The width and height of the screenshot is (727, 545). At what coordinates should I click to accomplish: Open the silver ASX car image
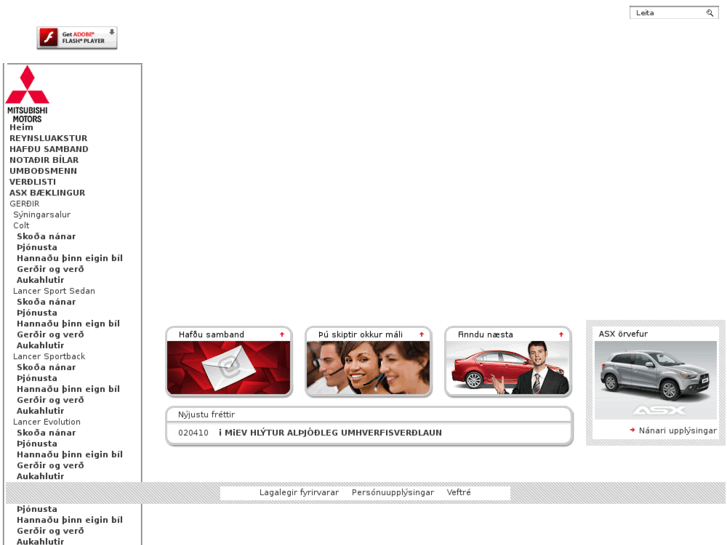[656, 380]
